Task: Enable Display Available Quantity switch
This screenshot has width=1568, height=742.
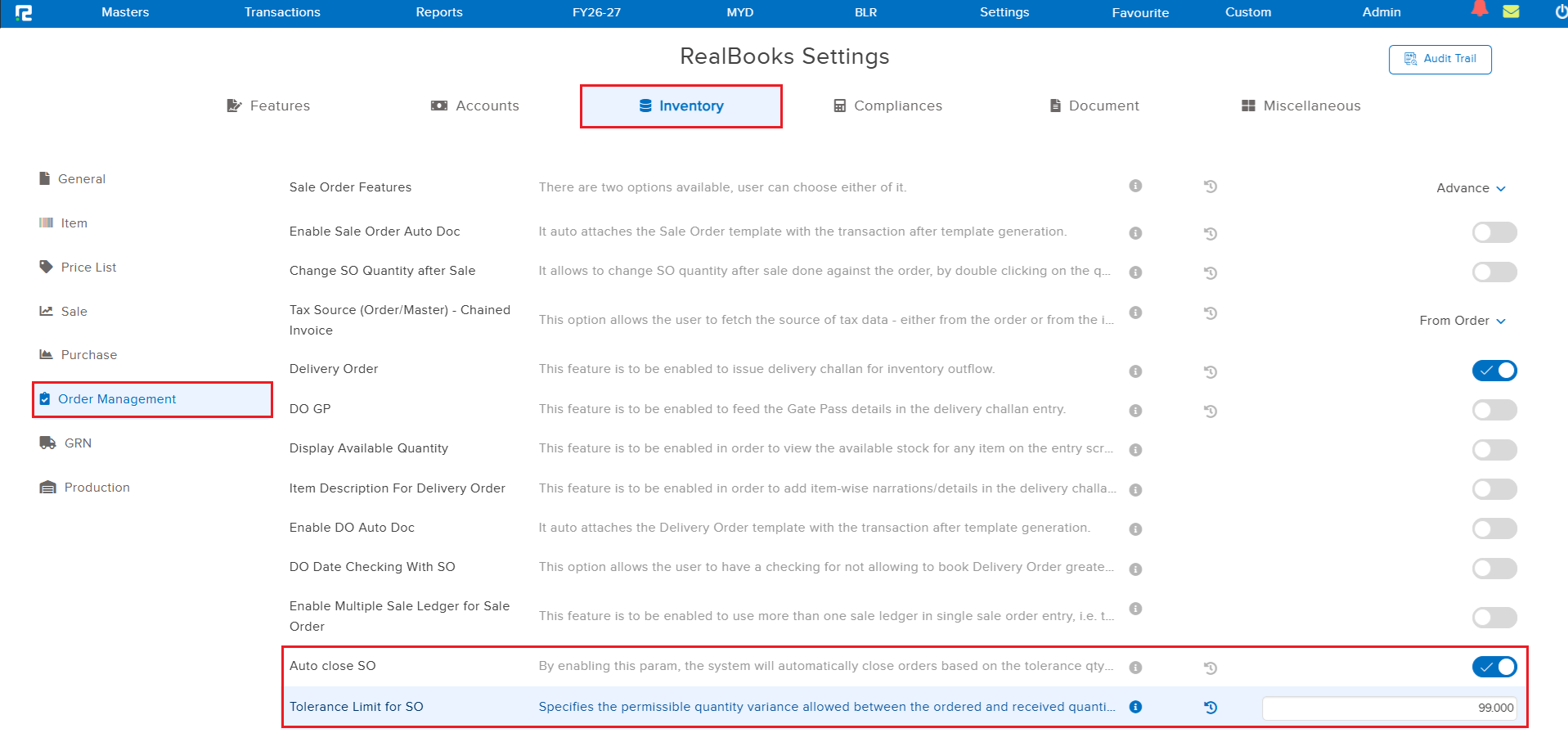Action: [x=1494, y=450]
